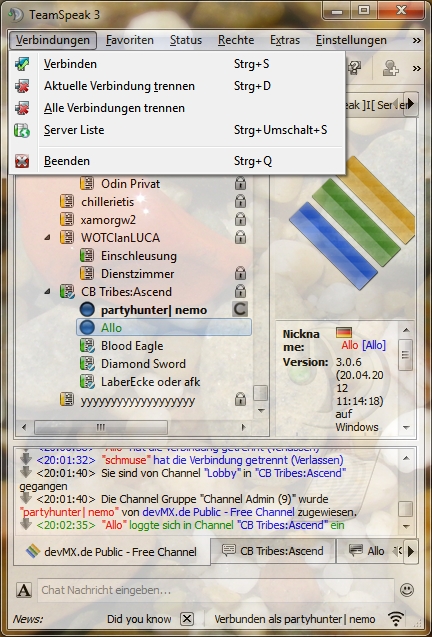The height and width of the screenshot is (637, 432).
Task: Click the blue status circle of Allo
Action: click(87, 327)
